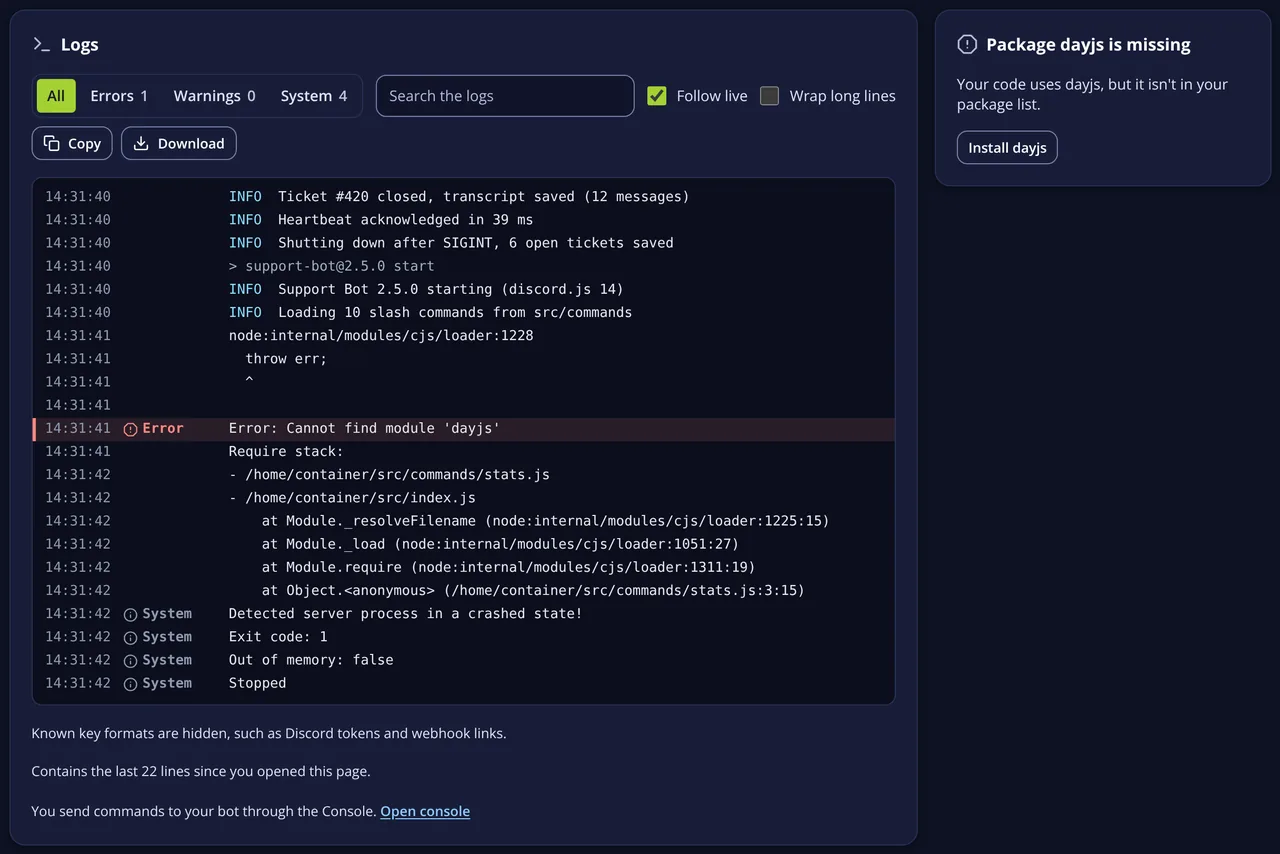This screenshot has height=854, width=1280.
Task: Click the 'Shutting down after SIGINT' log line
Action: [464, 243]
